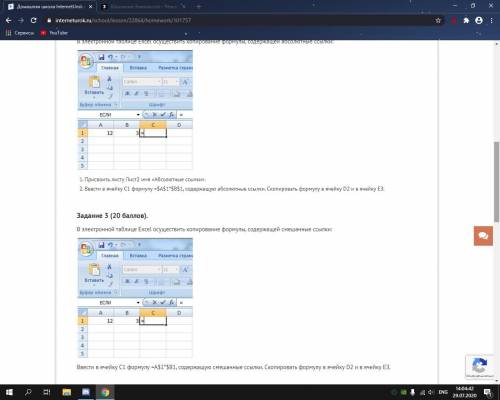Select the first interneturok browser tab
This screenshot has height=400, width=500.
(x=50, y=6)
